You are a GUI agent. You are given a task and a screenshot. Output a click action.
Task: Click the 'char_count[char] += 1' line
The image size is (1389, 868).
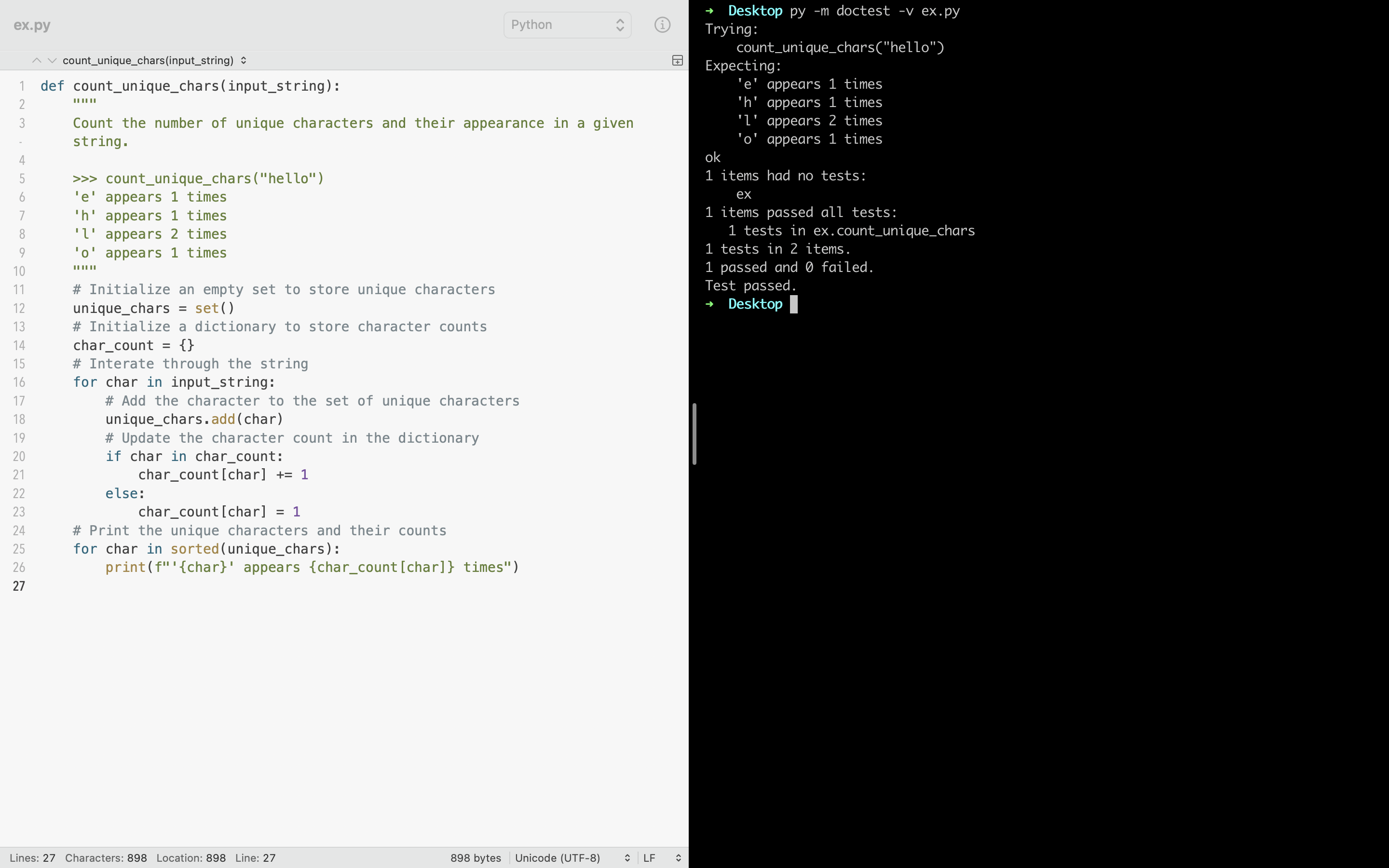(223, 475)
